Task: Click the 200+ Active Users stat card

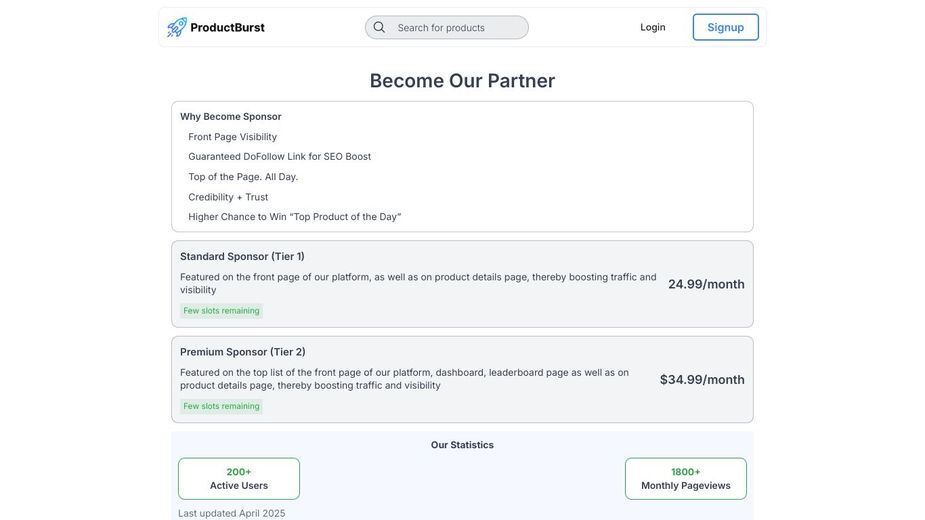Action: tap(239, 479)
